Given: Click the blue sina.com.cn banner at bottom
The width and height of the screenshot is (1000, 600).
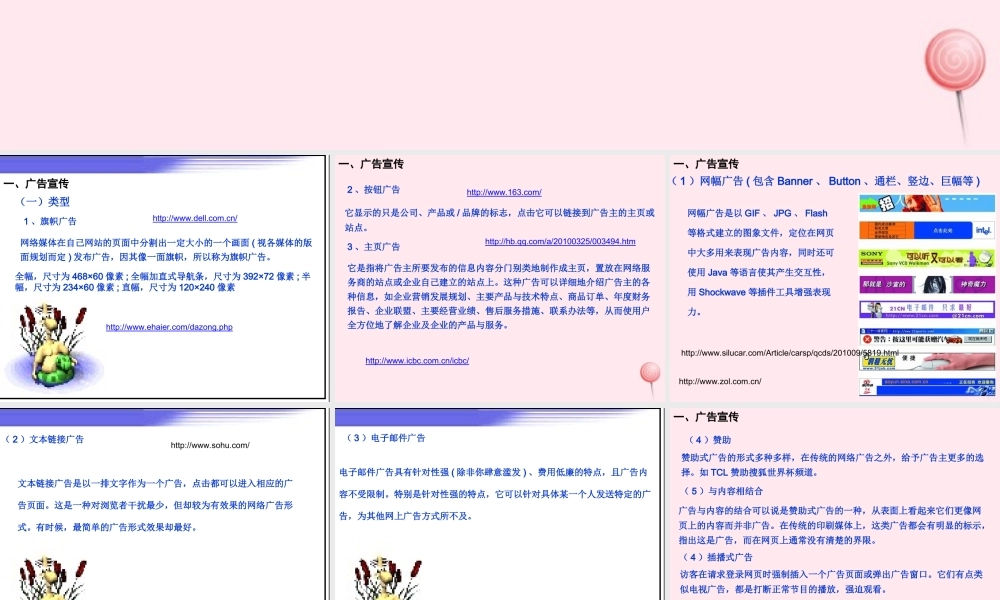Looking at the screenshot, I should coord(927,386).
